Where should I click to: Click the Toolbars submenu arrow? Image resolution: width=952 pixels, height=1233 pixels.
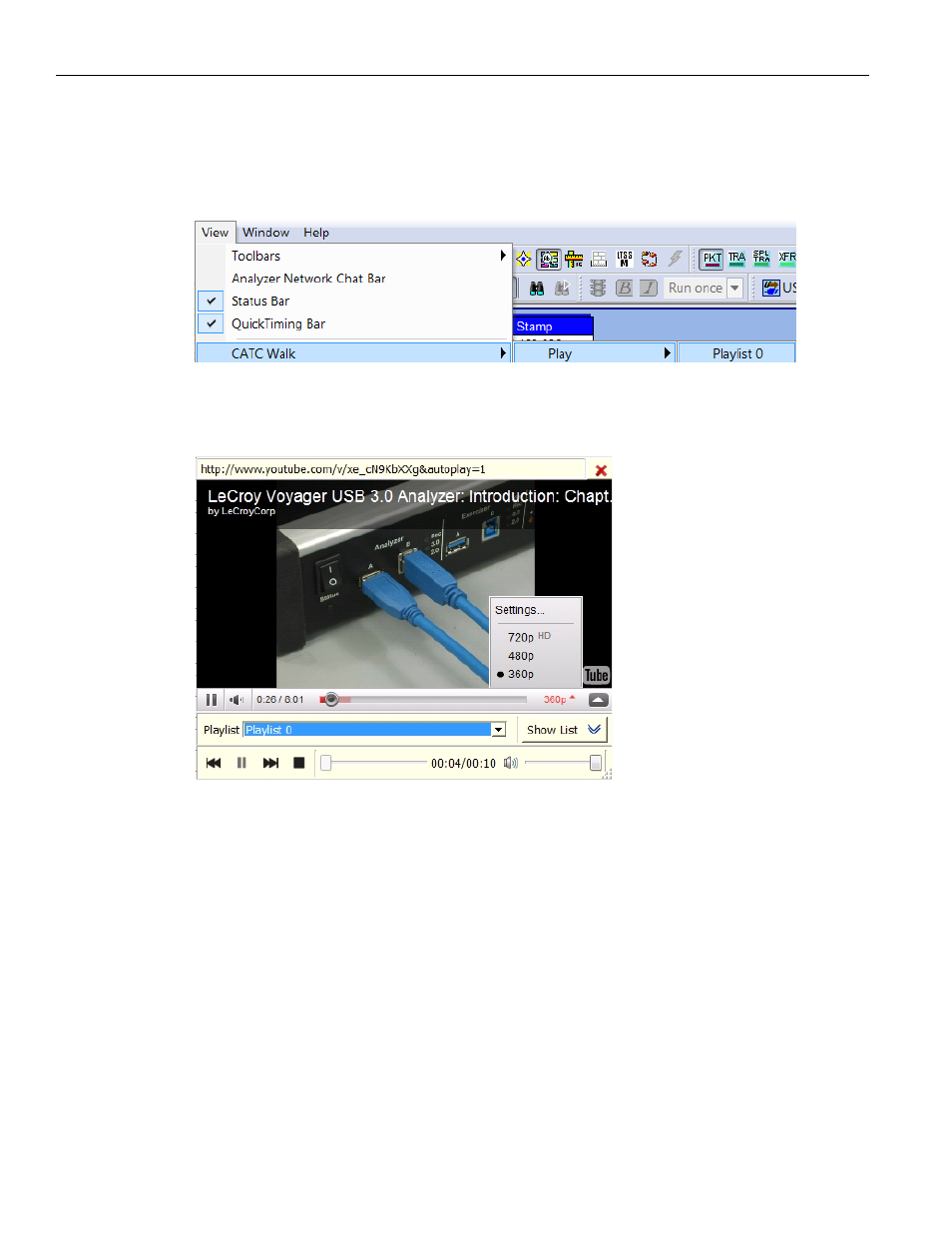click(503, 256)
